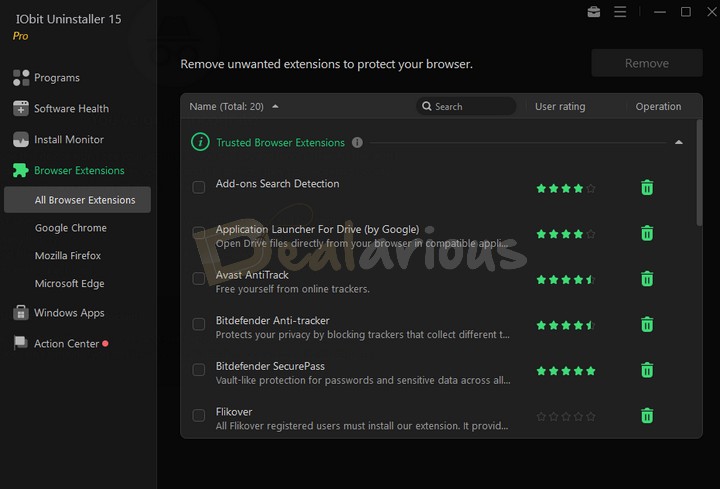Viewport: 720px width, 489px height.
Task: Click the Trusted Browser Extensions heading
Action: tap(281, 142)
